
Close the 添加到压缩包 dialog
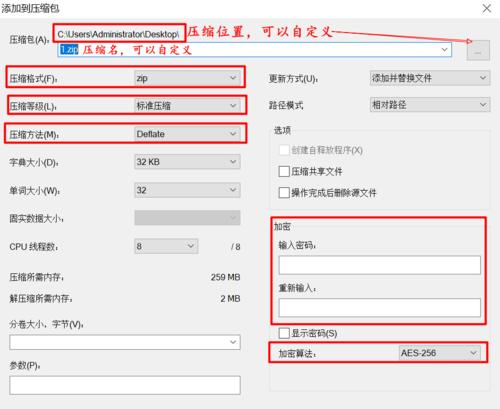[x=487, y=8]
